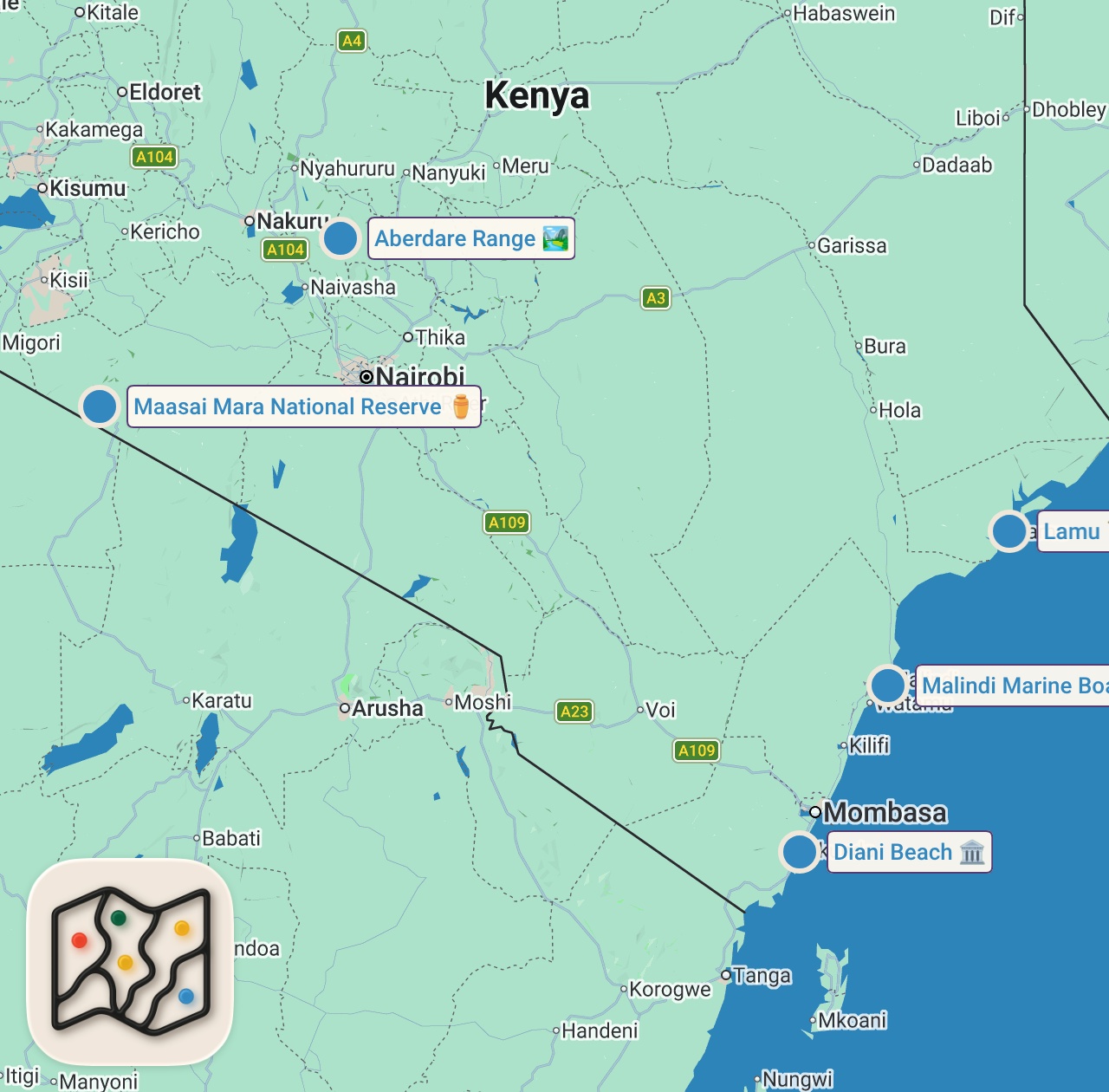Click the A109 shield south of Nairobi
The width and height of the screenshot is (1109, 1092).
tap(507, 523)
